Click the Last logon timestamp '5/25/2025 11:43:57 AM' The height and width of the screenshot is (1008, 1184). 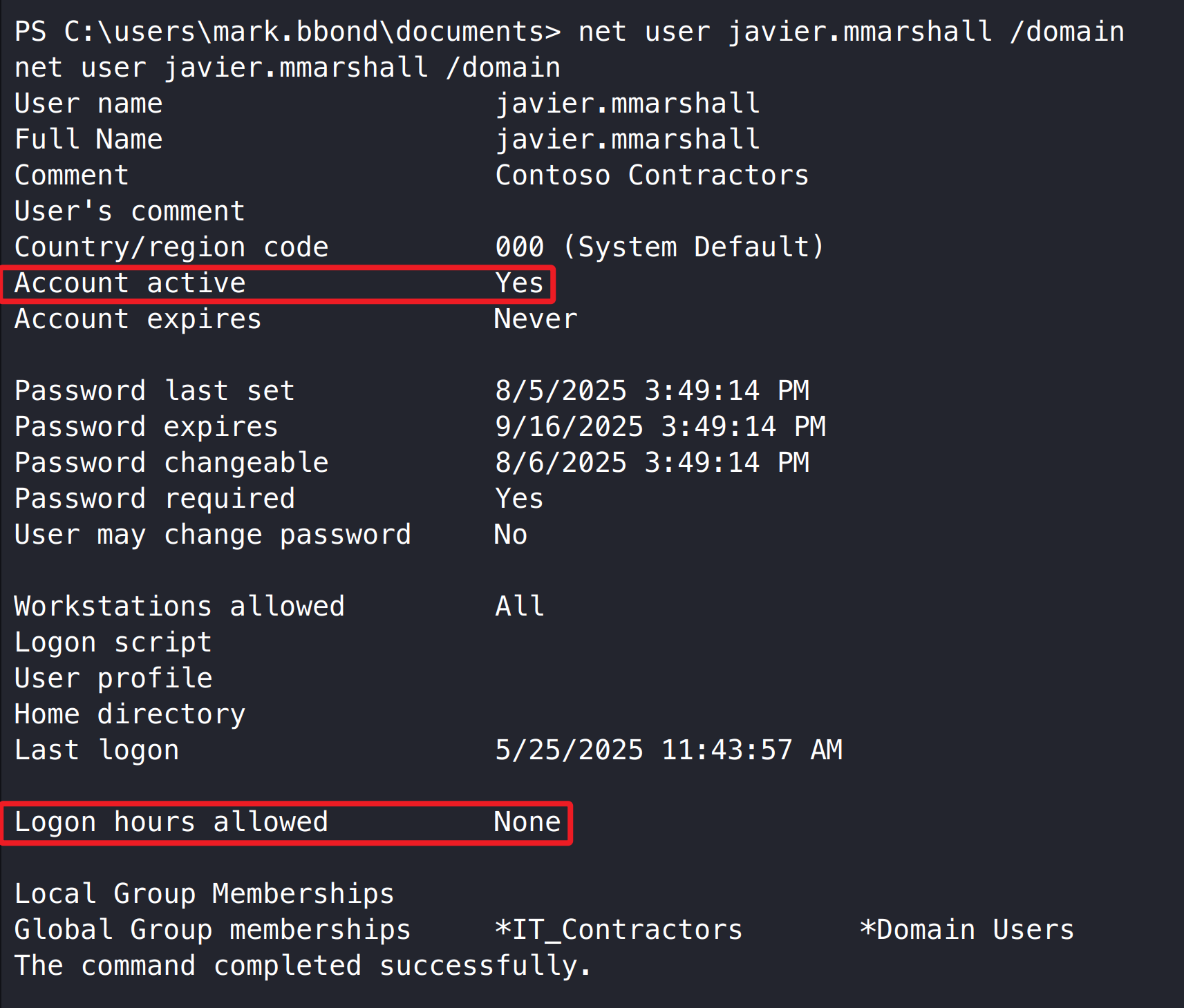click(668, 750)
